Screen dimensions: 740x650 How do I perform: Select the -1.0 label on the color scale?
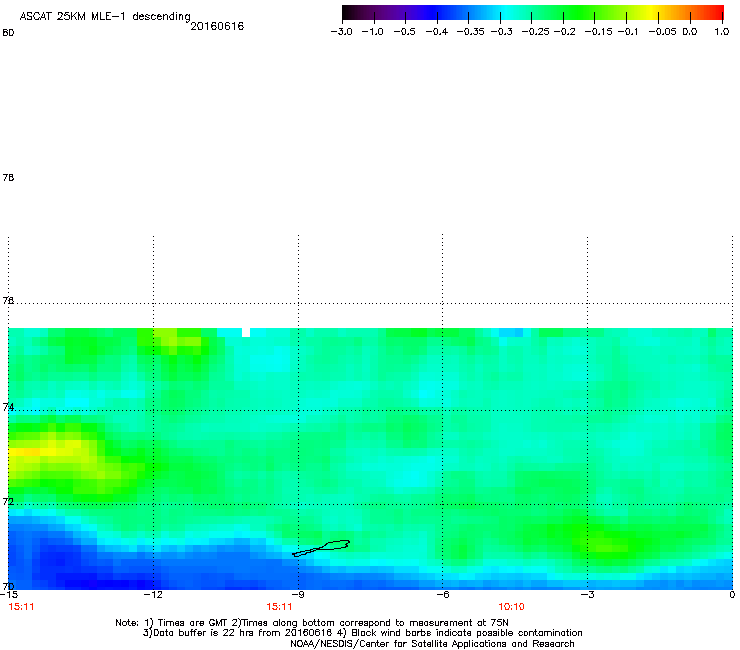click(x=372, y=32)
